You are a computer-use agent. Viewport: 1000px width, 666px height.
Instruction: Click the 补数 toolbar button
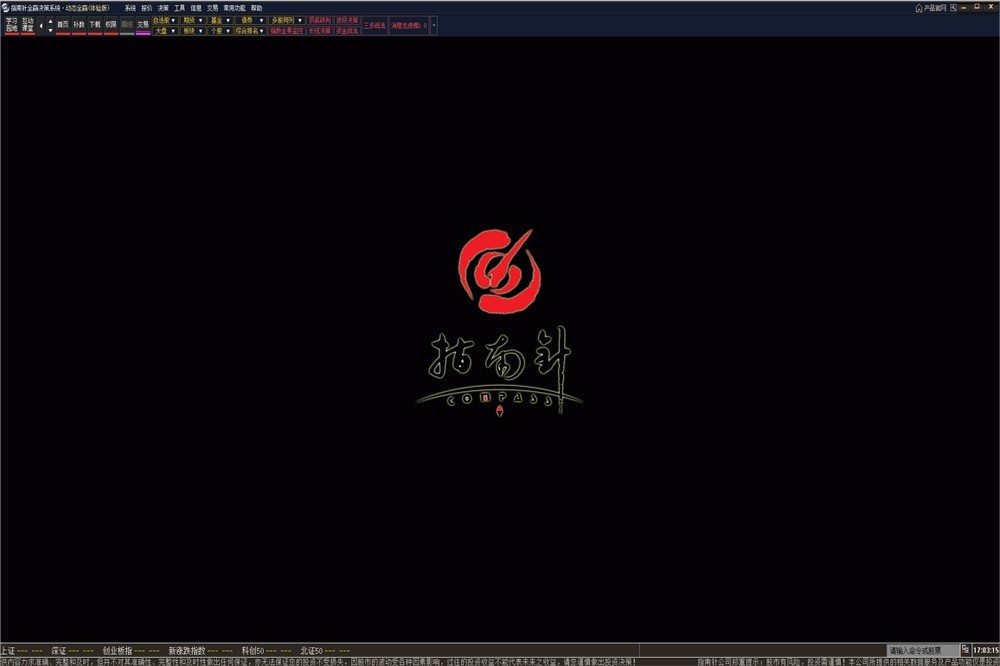click(x=79, y=24)
